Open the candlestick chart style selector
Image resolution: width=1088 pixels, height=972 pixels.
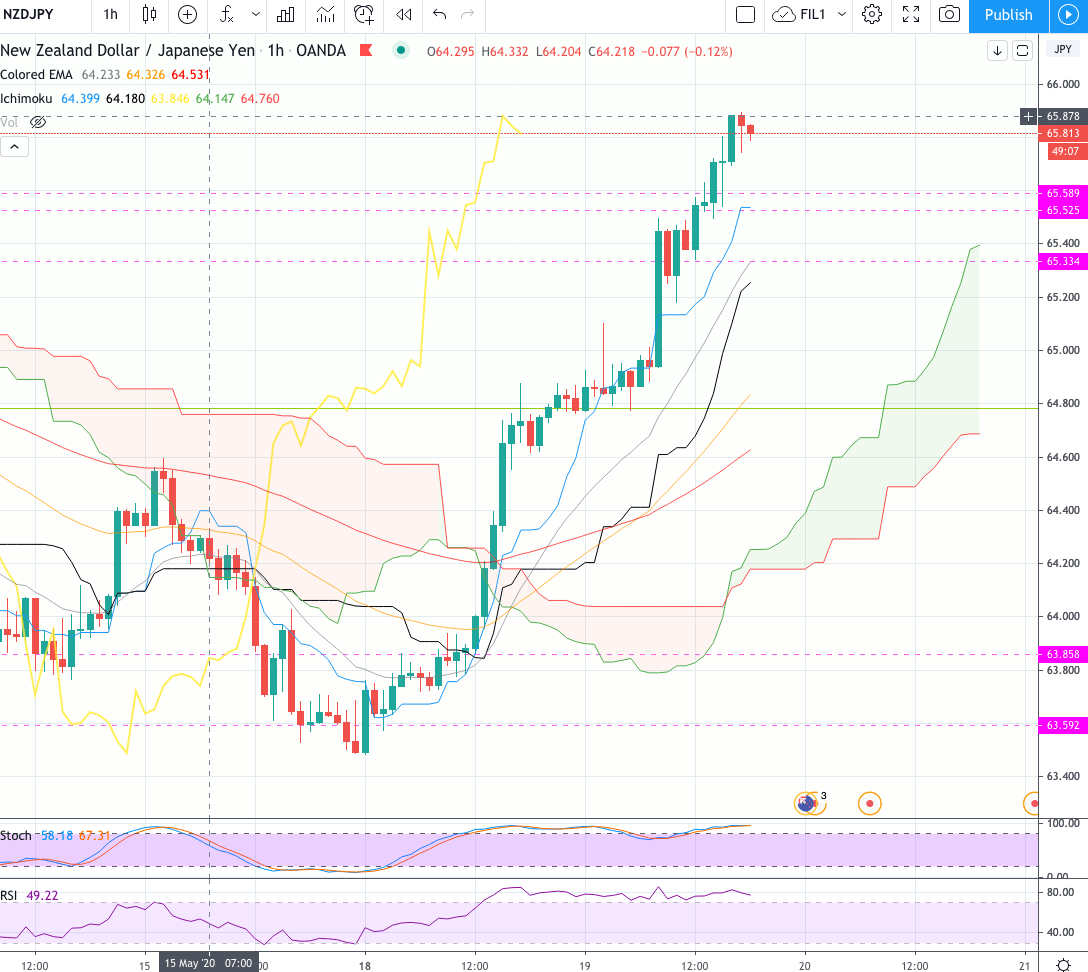pyautogui.click(x=149, y=15)
